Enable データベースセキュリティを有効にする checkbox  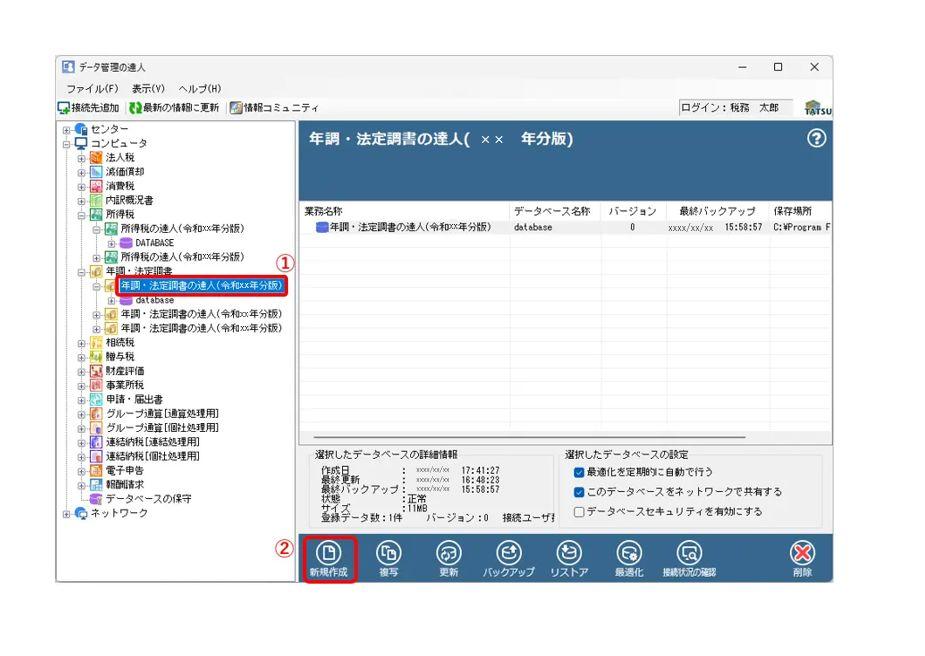pyautogui.click(x=579, y=511)
